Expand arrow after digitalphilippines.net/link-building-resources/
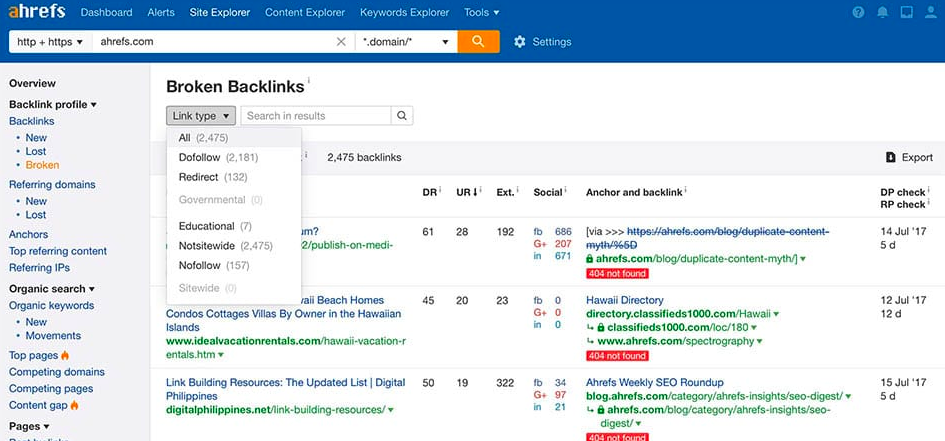The height and width of the screenshot is (441, 945). [x=391, y=410]
